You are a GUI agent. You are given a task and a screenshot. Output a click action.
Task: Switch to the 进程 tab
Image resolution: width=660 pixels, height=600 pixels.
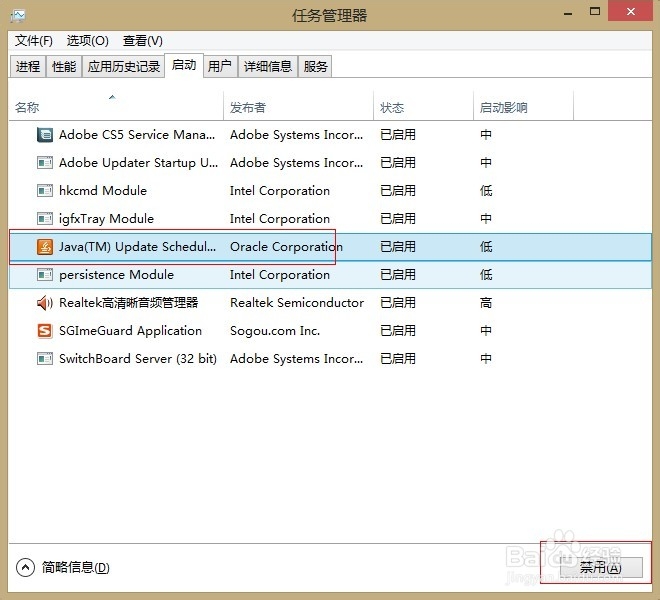pyautogui.click(x=28, y=67)
